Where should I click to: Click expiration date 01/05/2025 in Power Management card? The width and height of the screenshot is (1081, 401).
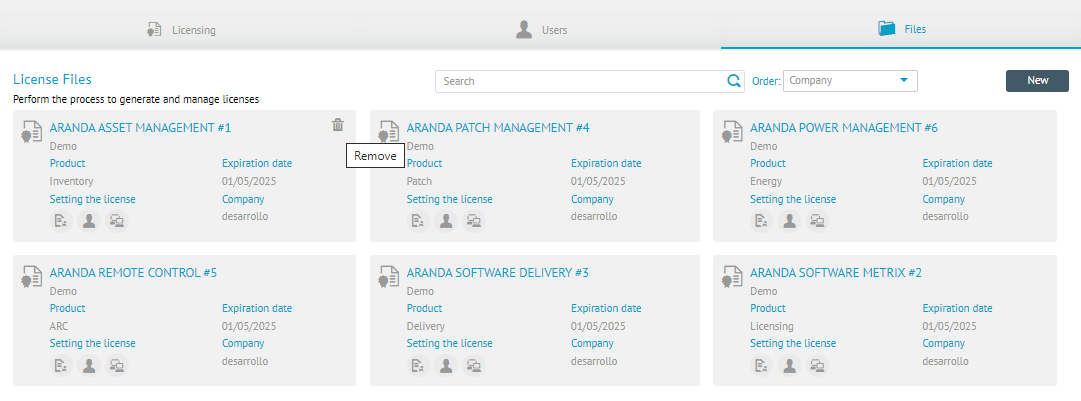(x=949, y=182)
